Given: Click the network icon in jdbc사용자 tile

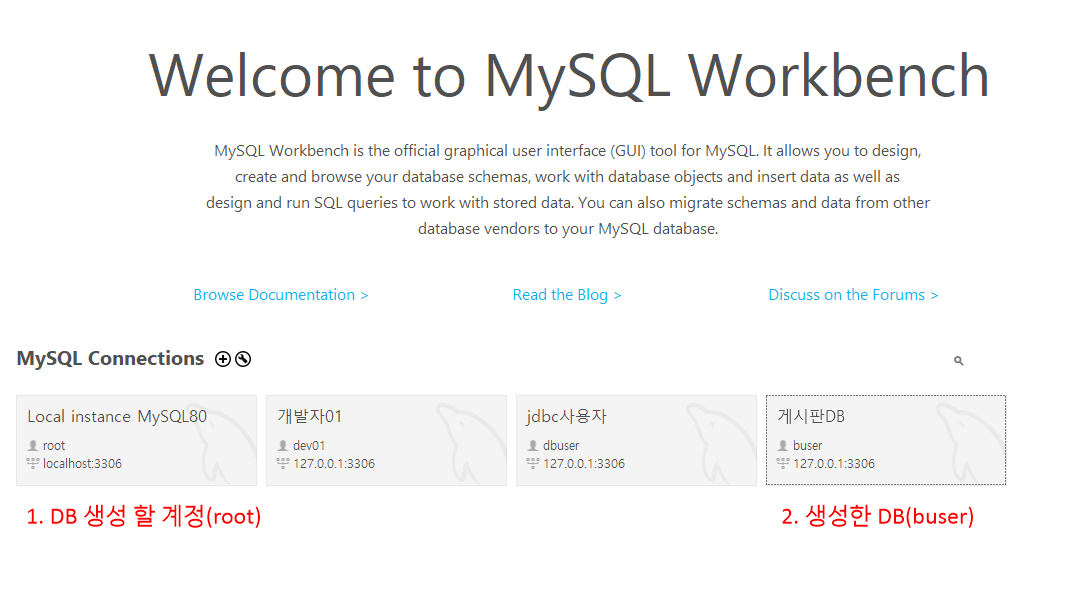Looking at the screenshot, I should tap(533, 463).
